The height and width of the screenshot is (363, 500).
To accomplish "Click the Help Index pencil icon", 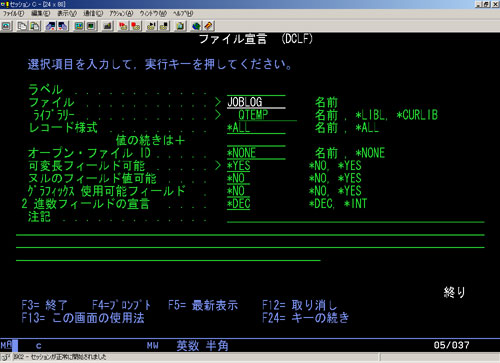I will 208,26.
